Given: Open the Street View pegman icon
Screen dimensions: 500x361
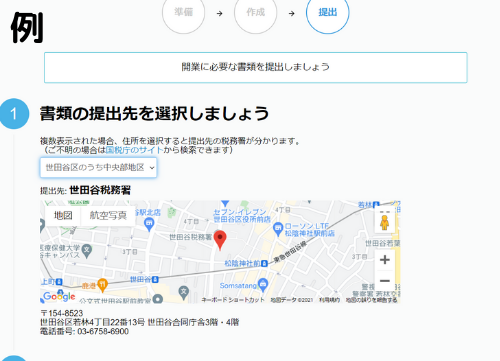Looking at the screenshot, I should coord(384,222).
